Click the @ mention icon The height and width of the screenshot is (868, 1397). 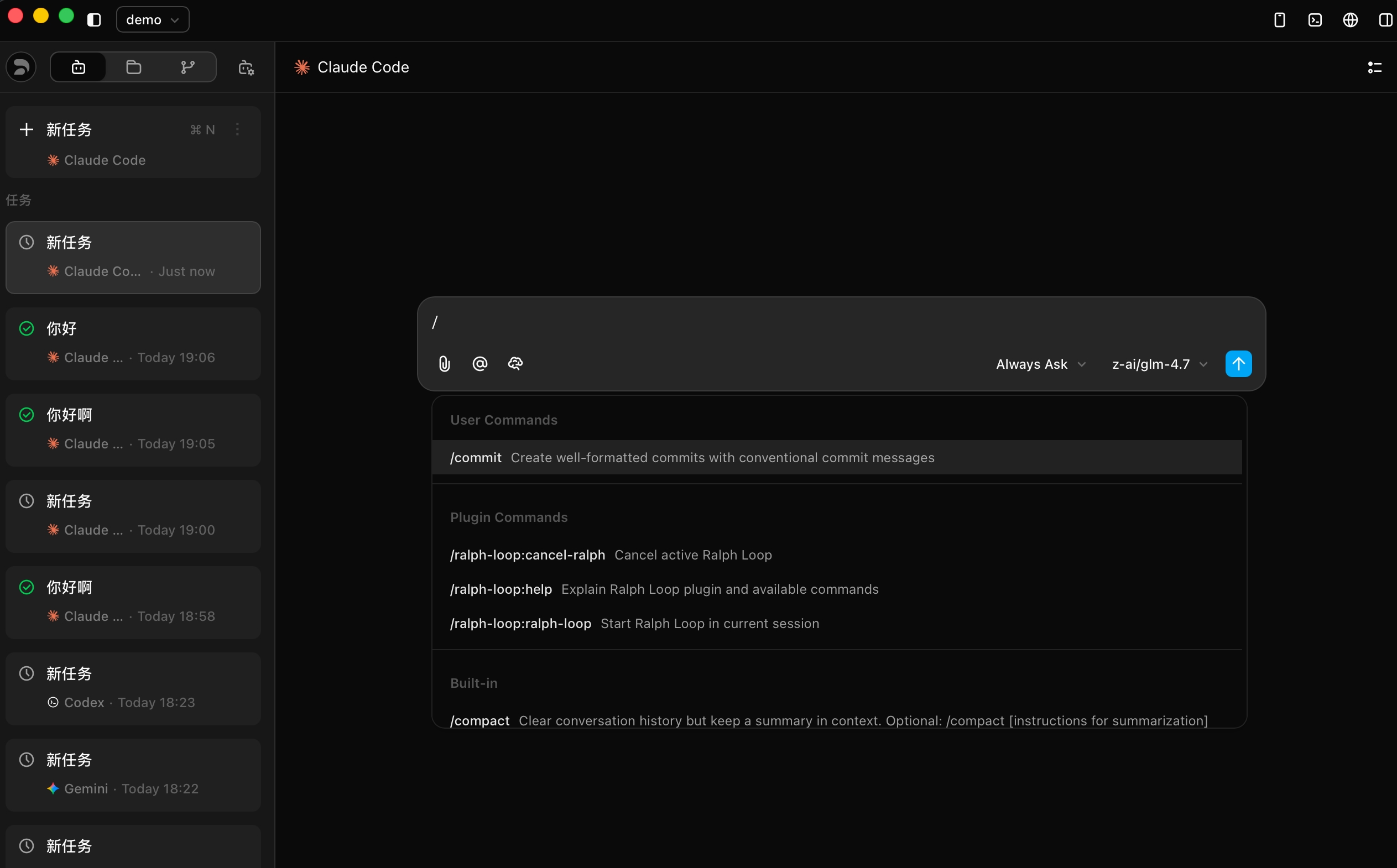(480, 364)
